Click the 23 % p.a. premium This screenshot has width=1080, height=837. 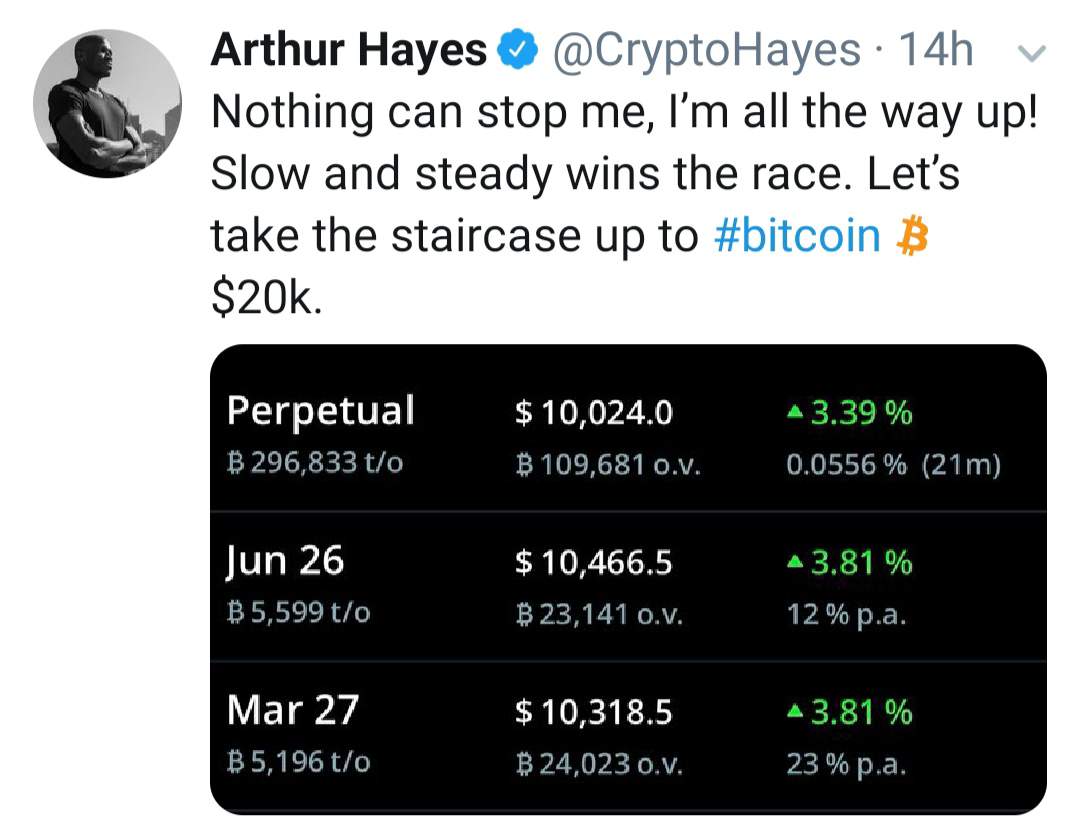click(846, 765)
